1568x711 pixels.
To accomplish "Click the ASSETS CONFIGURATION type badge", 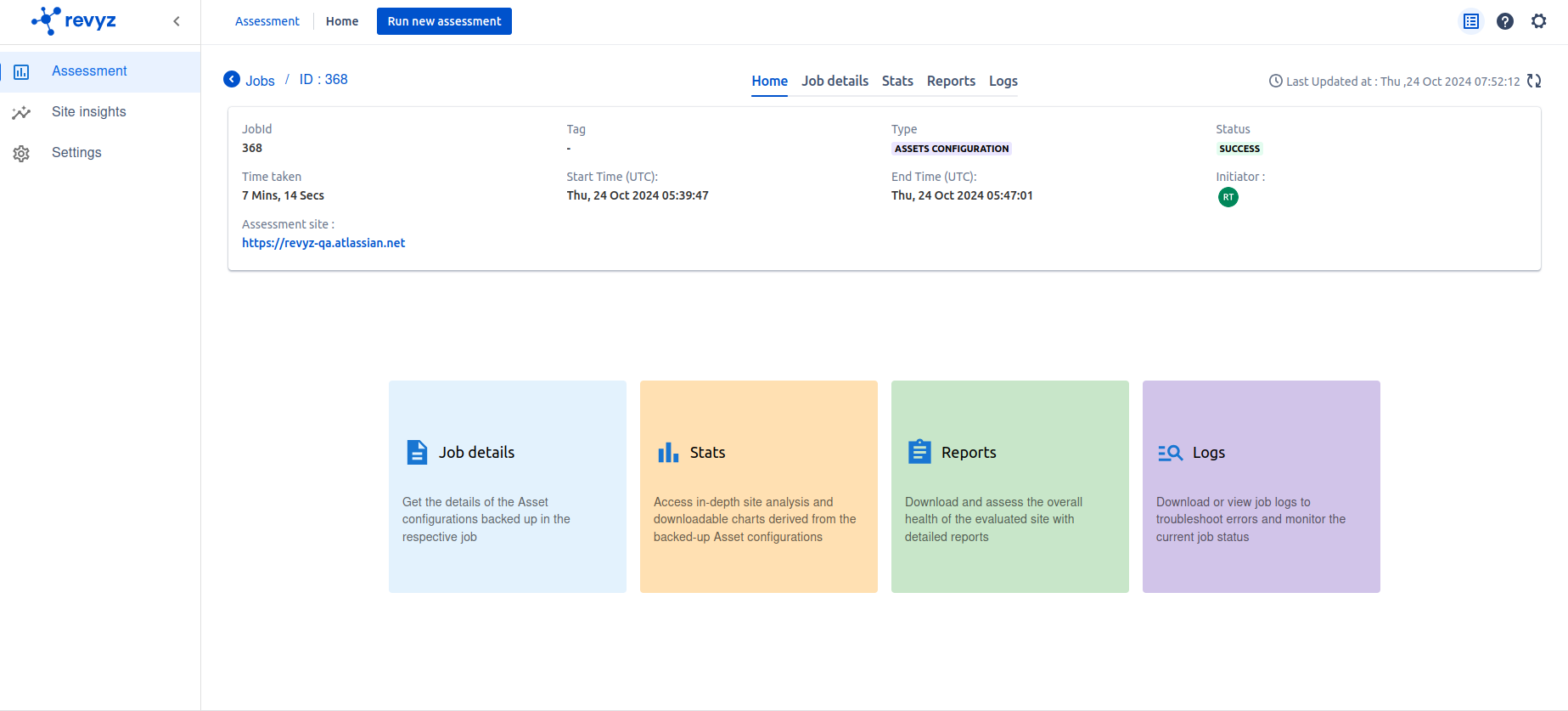I will click(952, 149).
